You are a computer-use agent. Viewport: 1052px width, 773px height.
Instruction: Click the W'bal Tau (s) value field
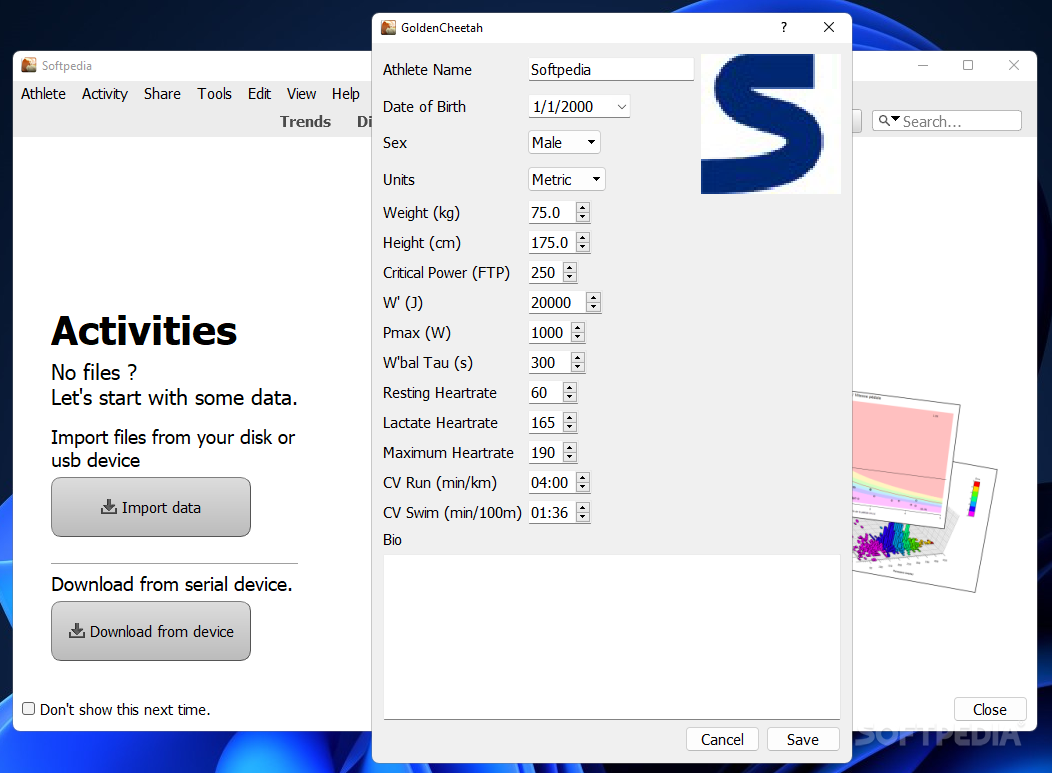click(x=549, y=363)
